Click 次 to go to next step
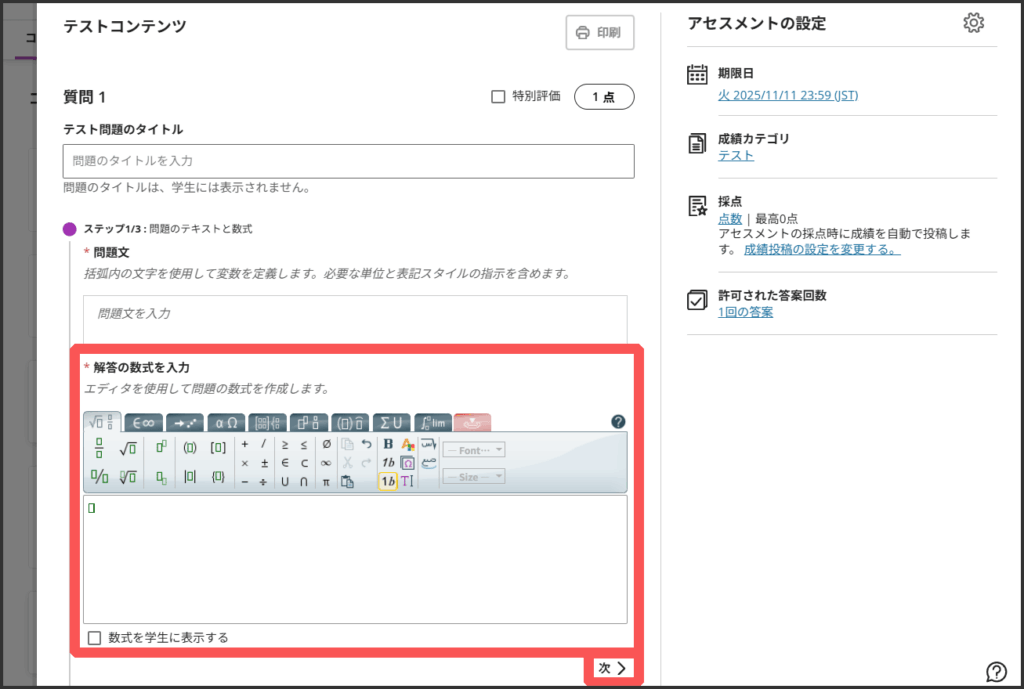Screen dimensions: 1024x689 coord(611,668)
